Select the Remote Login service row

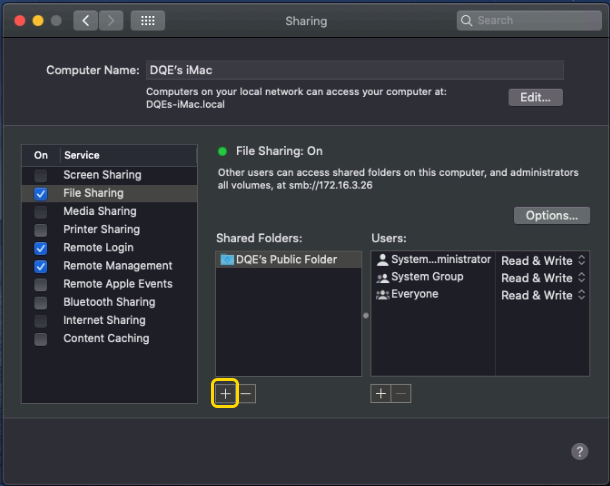109,248
